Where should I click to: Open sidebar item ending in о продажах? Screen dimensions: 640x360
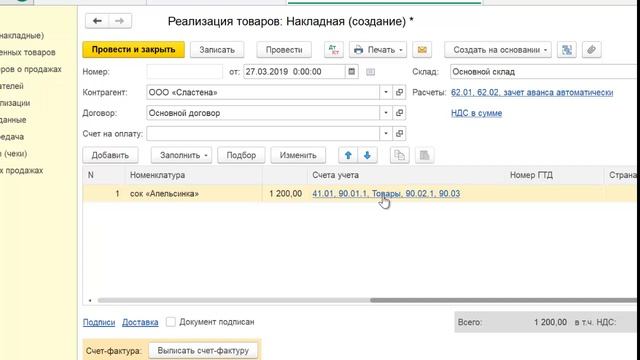[31, 69]
